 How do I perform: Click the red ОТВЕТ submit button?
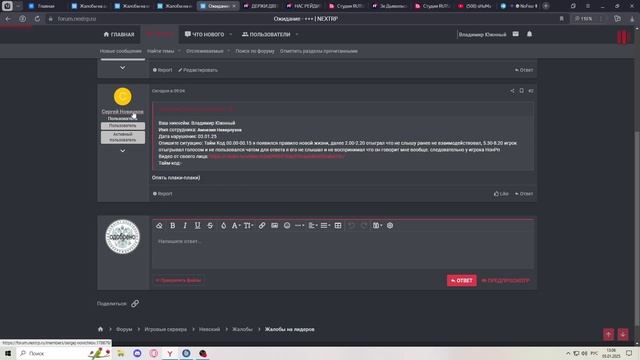tap(462, 280)
